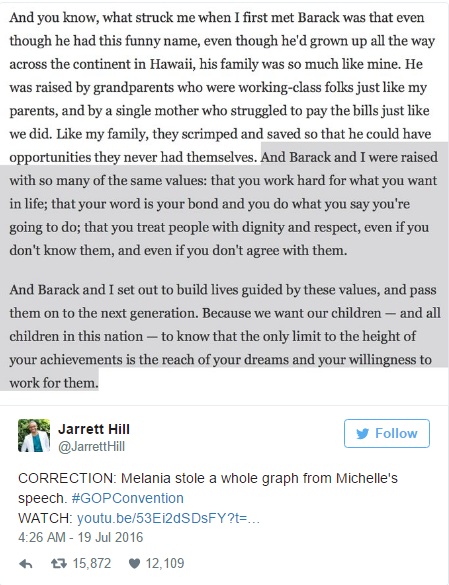Open the Jarrett Hill display name
Viewport: 449px width, 585px height.
94,429
